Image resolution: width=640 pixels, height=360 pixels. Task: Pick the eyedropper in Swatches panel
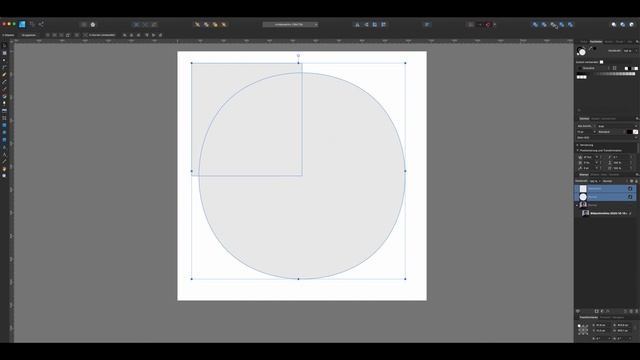591,49
